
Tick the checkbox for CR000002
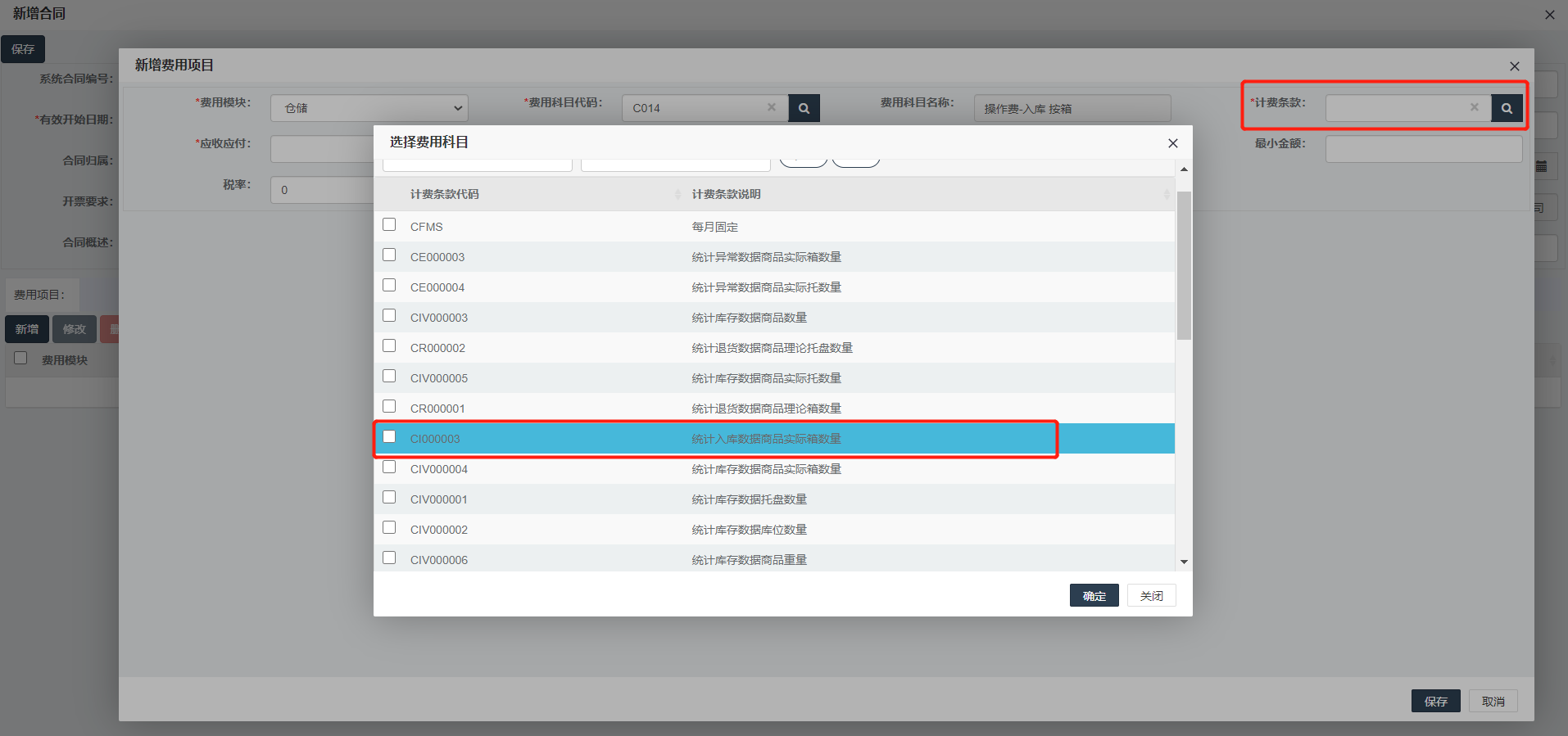[389, 345]
